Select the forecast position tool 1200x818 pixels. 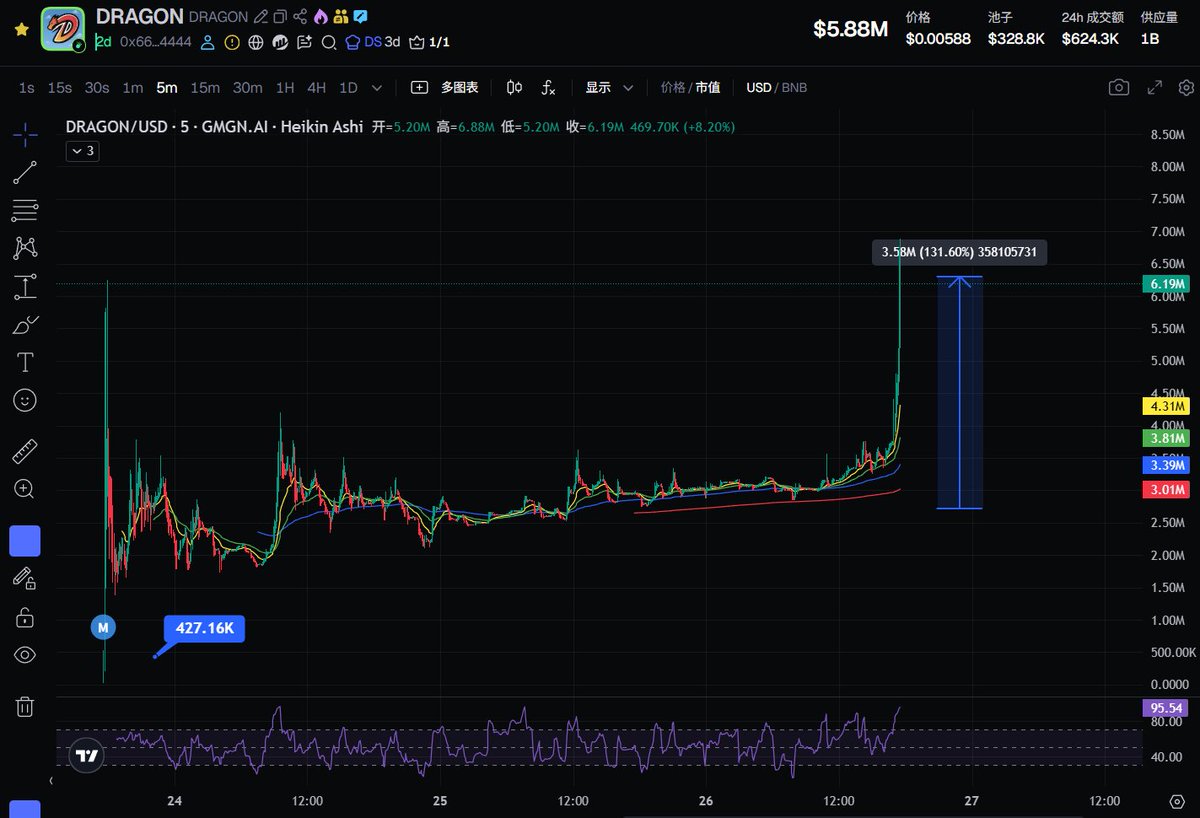point(25,287)
